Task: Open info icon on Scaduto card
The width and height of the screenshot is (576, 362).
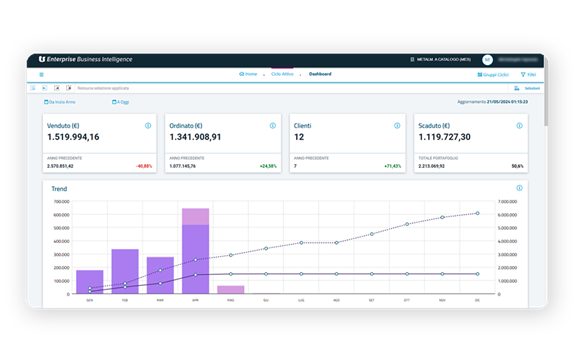Action: coord(519,126)
